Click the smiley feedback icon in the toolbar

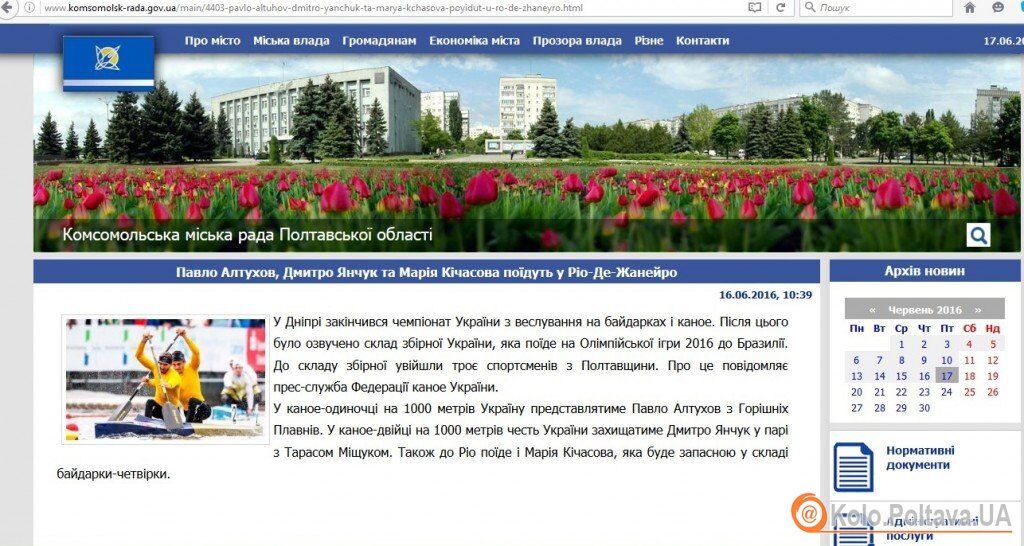click(998, 8)
